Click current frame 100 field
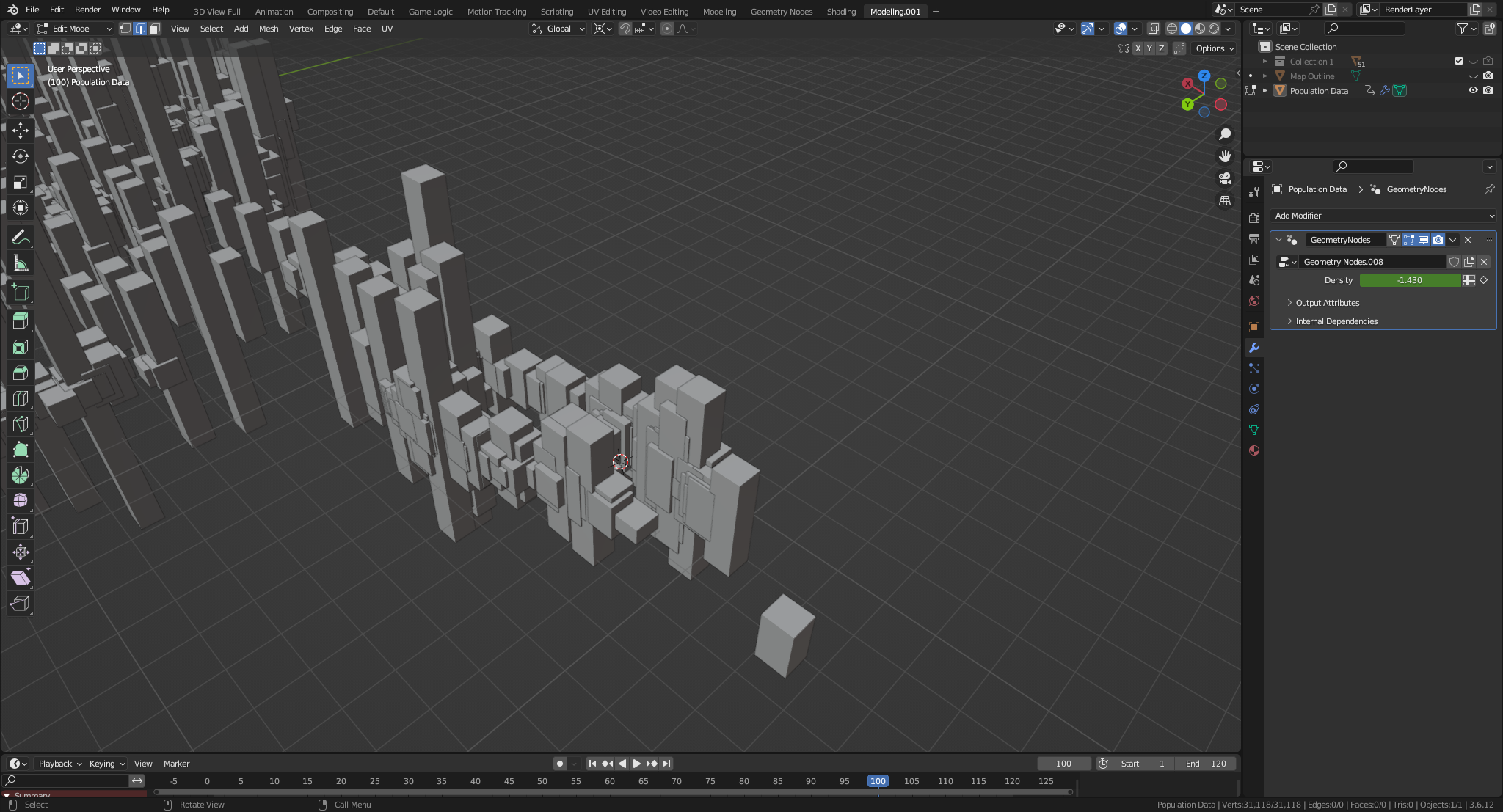Image resolution: width=1503 pixels, height=812 pixels. point(1063,764)
